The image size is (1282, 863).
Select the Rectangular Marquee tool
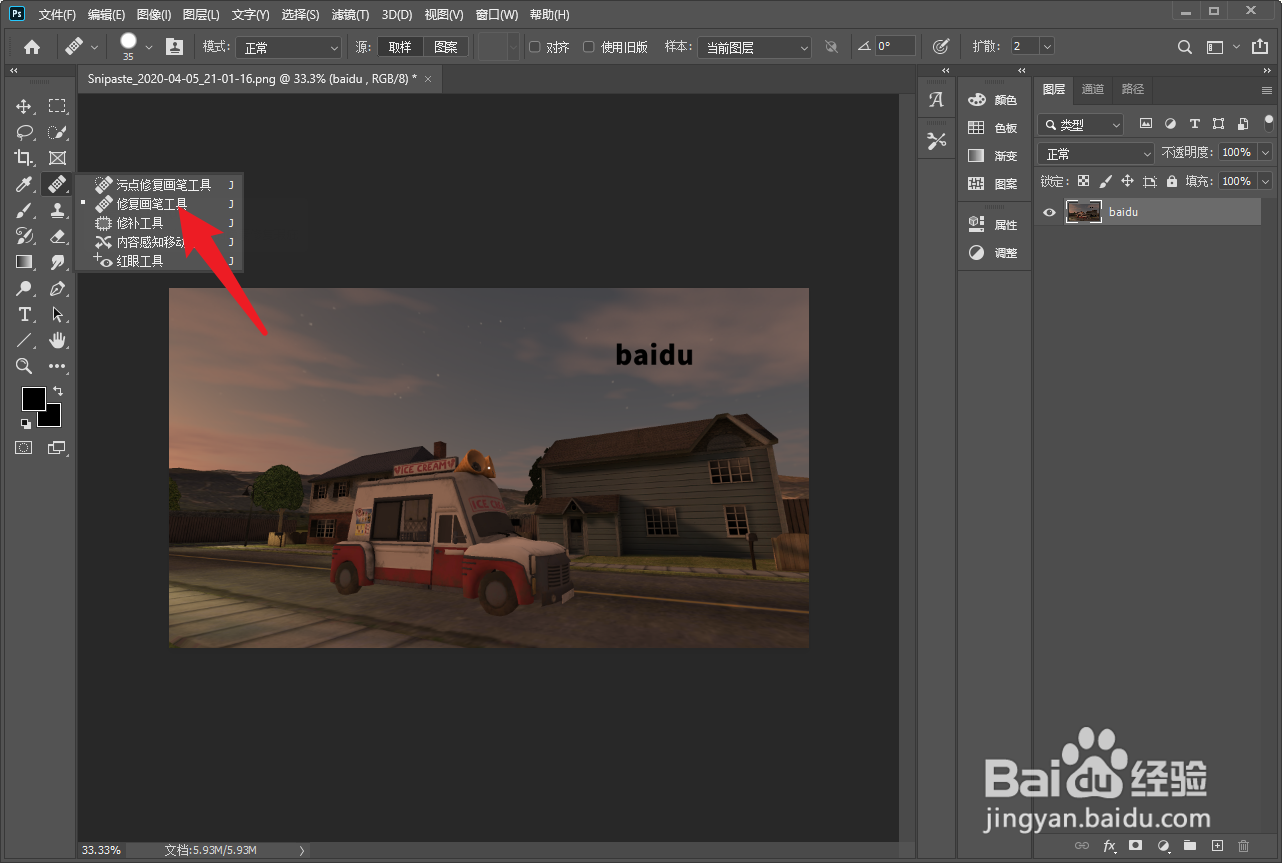(x=58, y=106)
